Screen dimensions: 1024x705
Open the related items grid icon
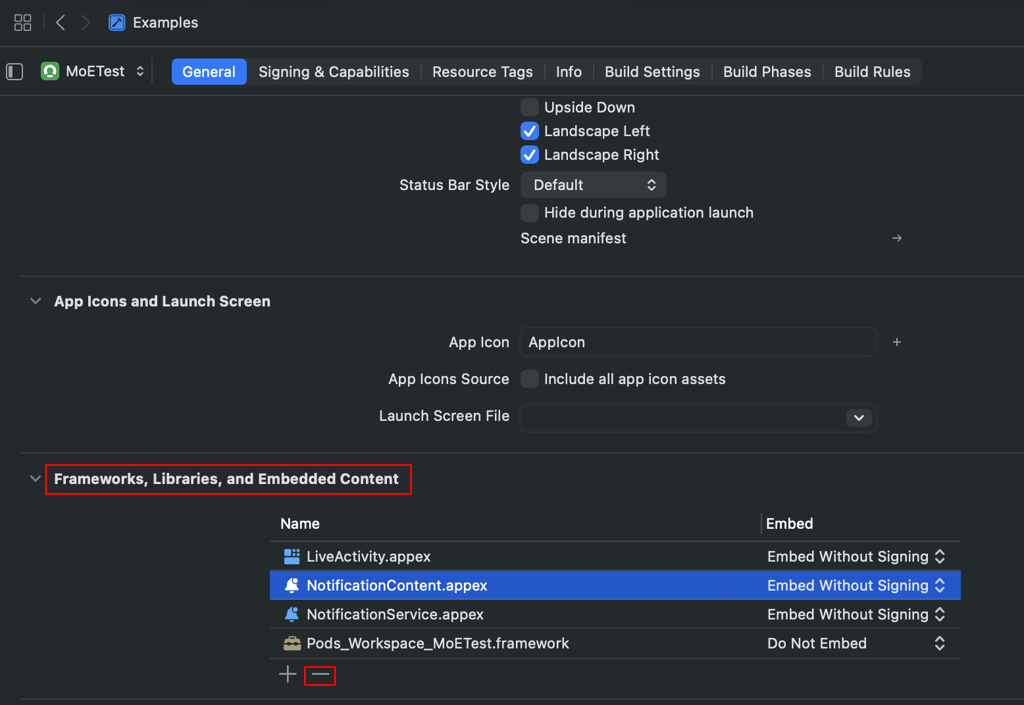pyautogui.click(x=23, y=23)
